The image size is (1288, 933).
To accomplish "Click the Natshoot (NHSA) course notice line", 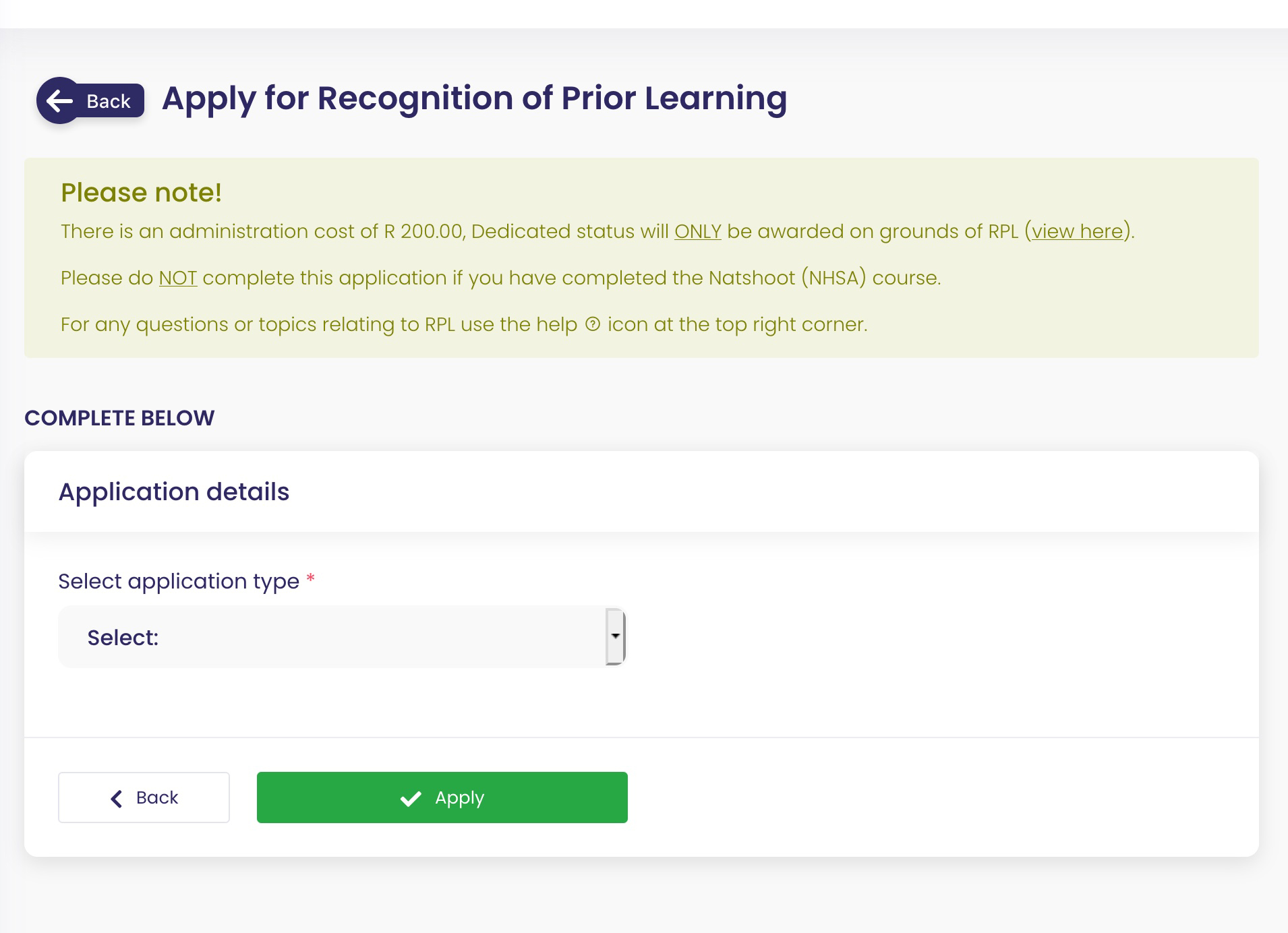I will tap(500, 278).
